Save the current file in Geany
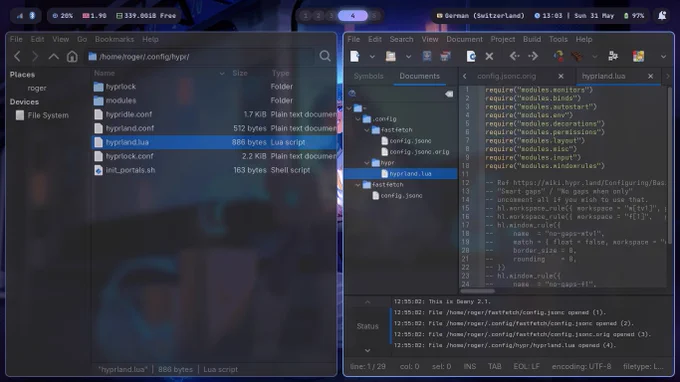Image resolution: width=680 pixels, height=382 pixels. tap(427, 56)
